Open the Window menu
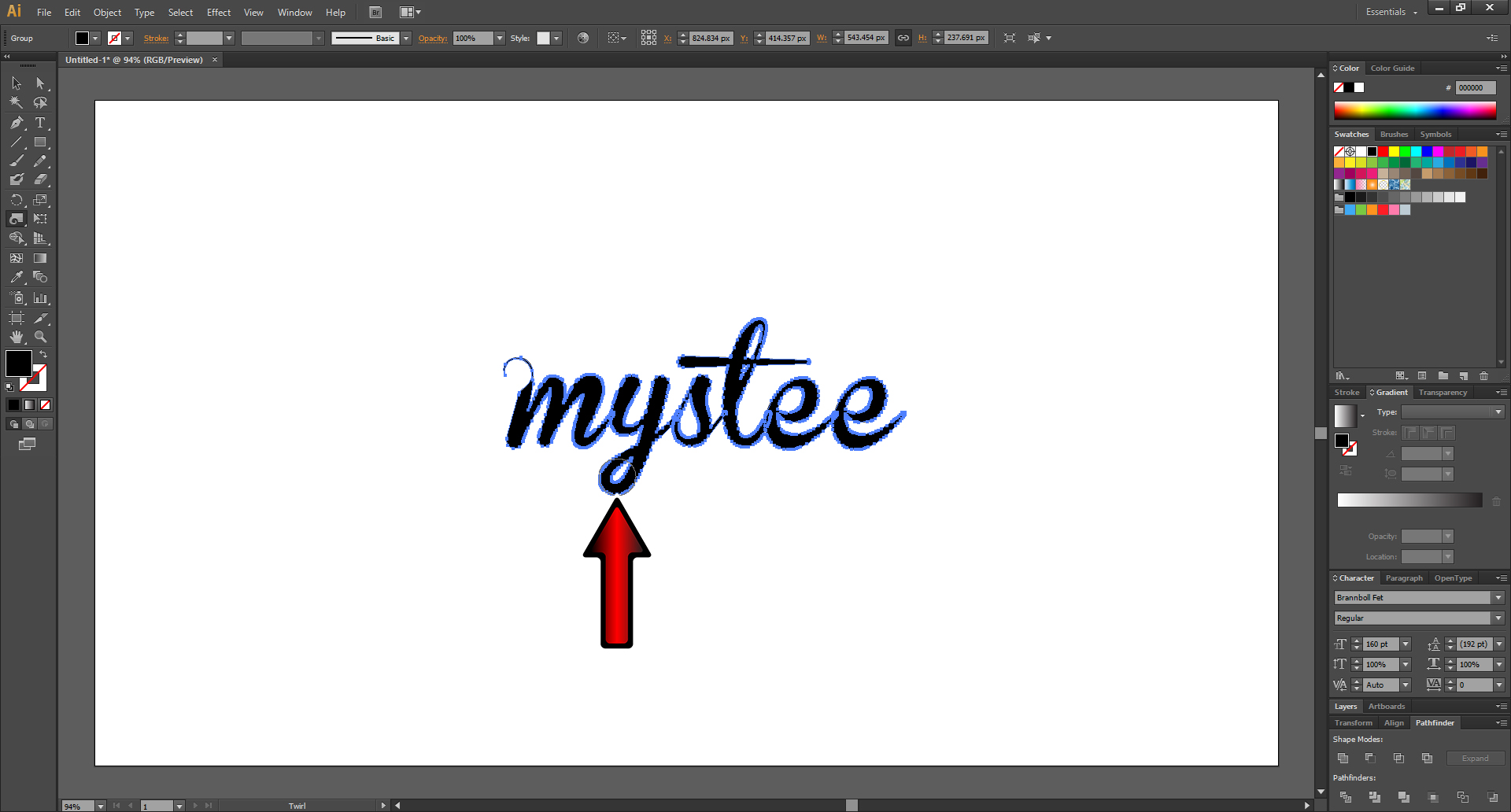Viewport: 1511px width, 812px height. [294, 13]
